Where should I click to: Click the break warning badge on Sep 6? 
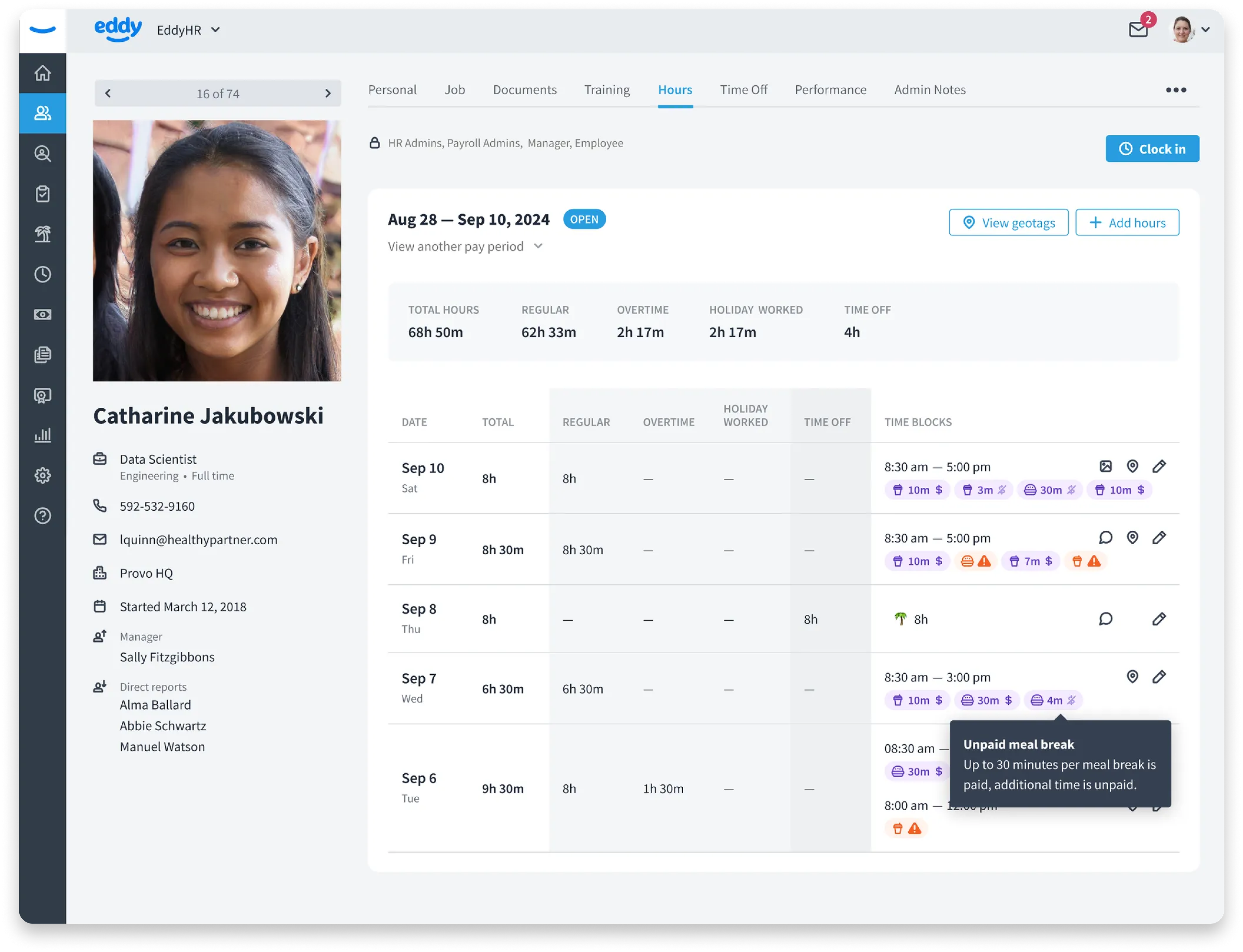click(x=906, y=828)
